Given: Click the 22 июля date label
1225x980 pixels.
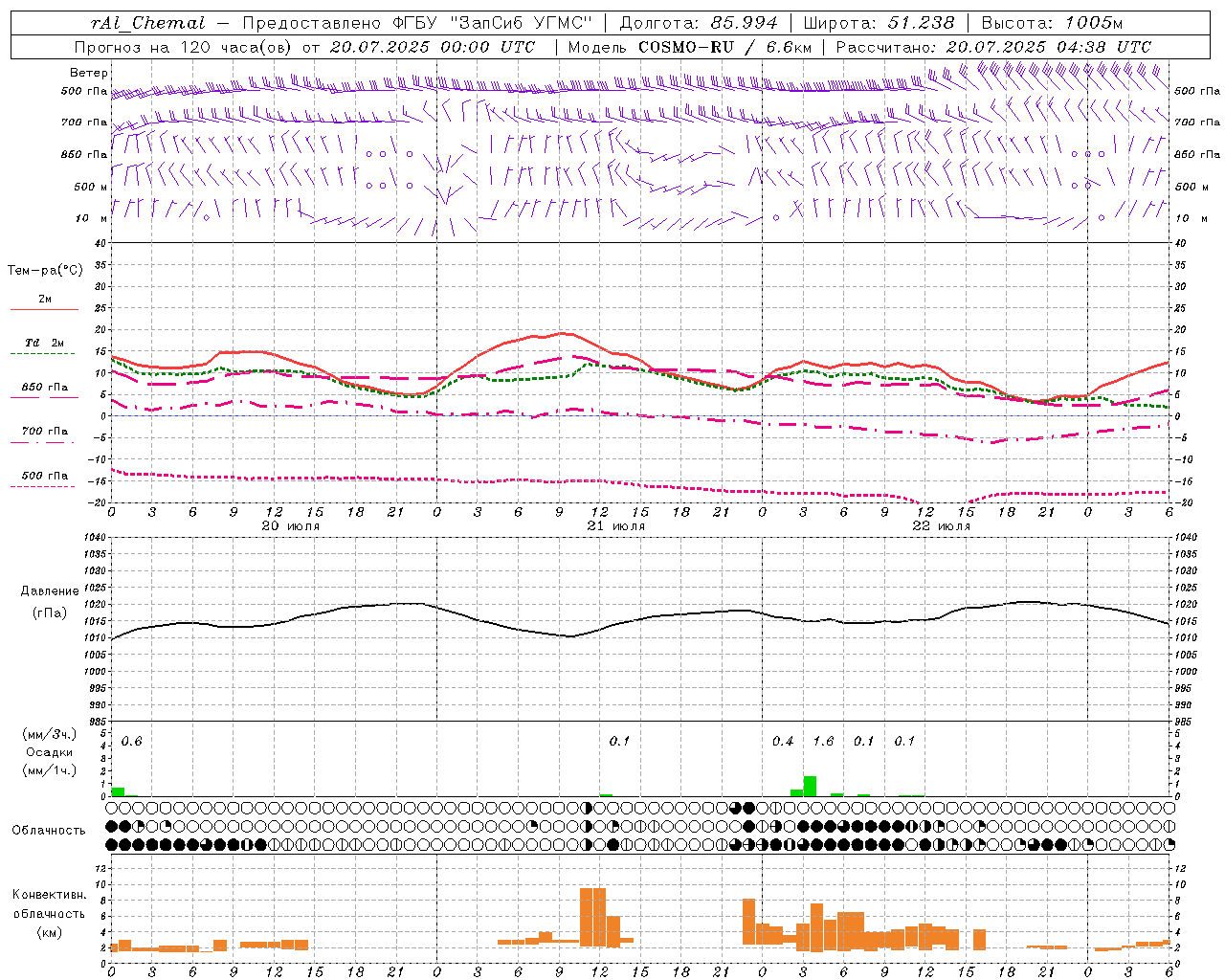Looking at the screenshot, I should [942, 526].
